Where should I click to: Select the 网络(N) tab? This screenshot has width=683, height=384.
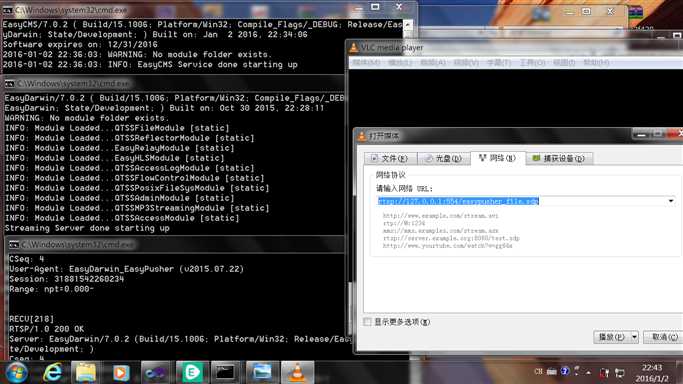point(498,158)
